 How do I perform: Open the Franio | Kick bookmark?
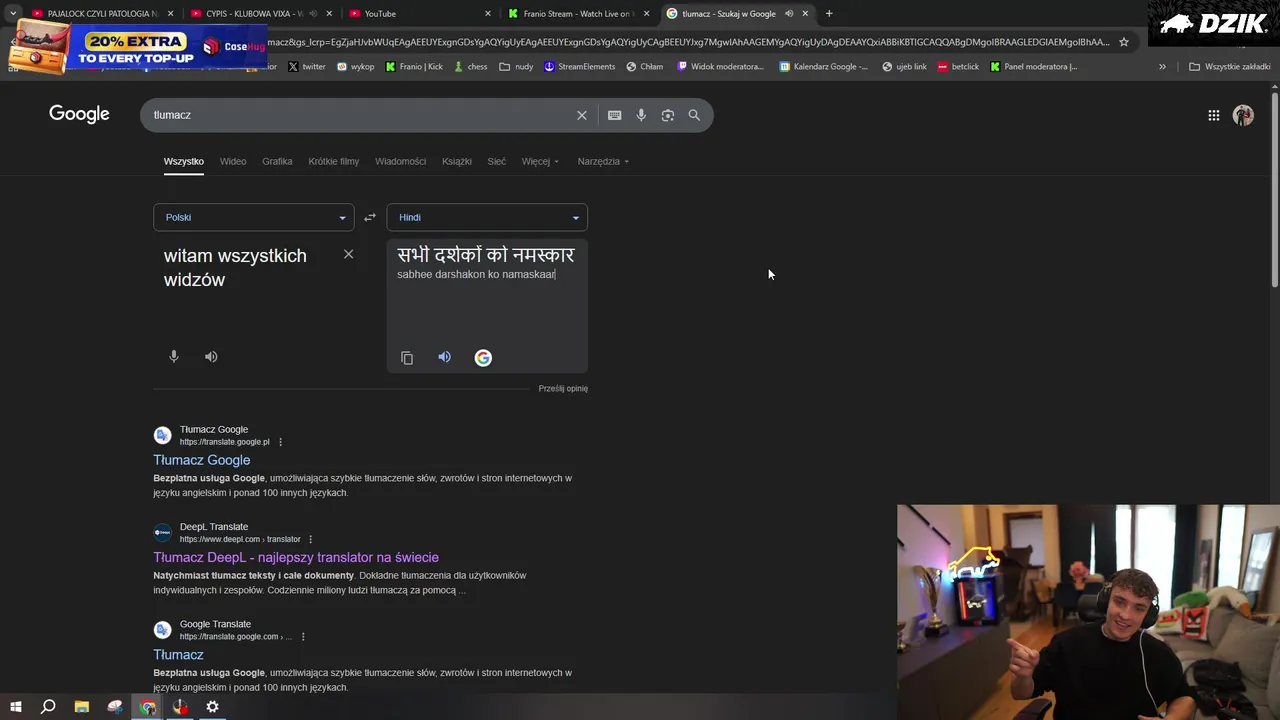point(414,67)
